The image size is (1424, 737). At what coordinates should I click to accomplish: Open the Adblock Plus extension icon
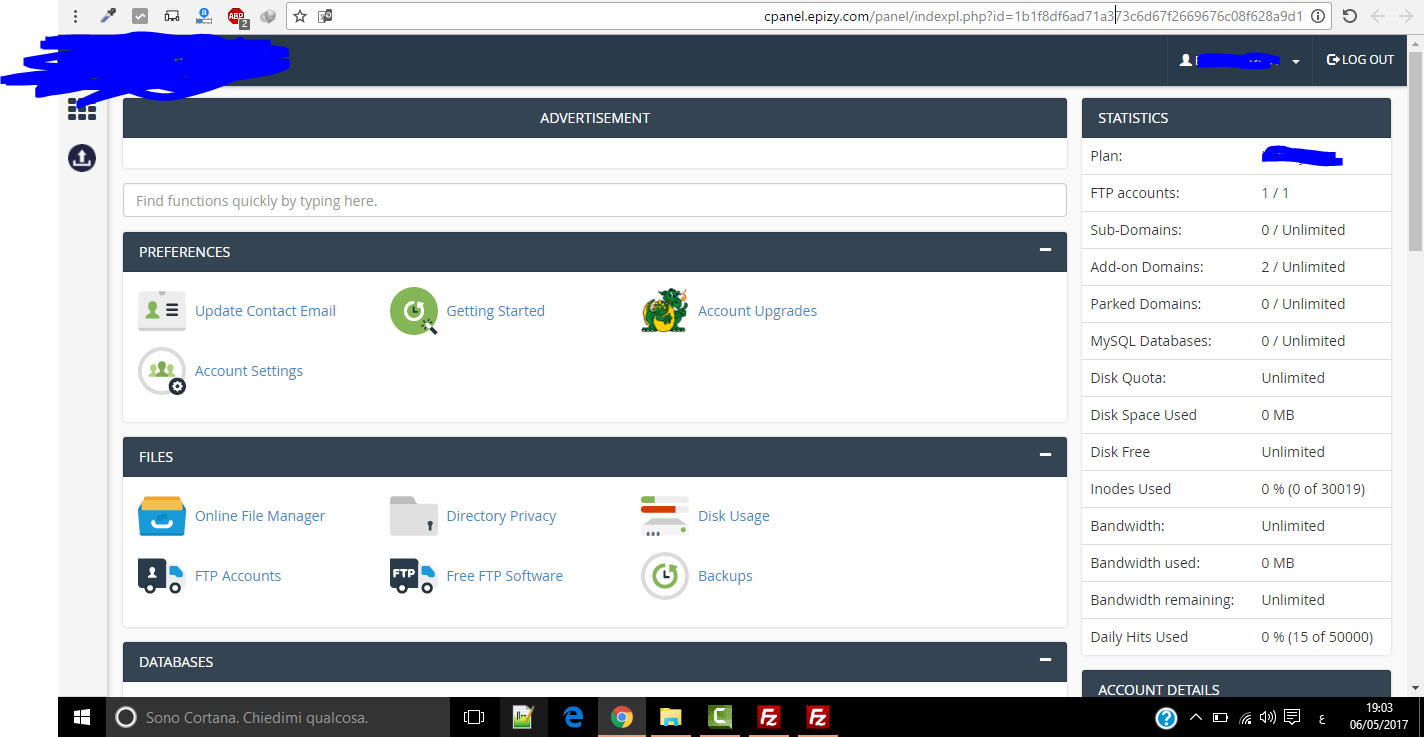click(237, 16)
